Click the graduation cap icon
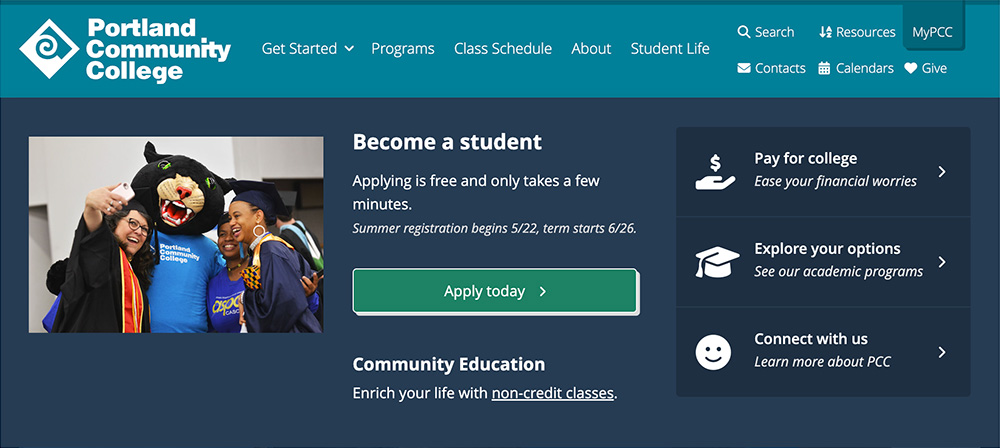This screenshot has width=1000, height=448. 716,262
